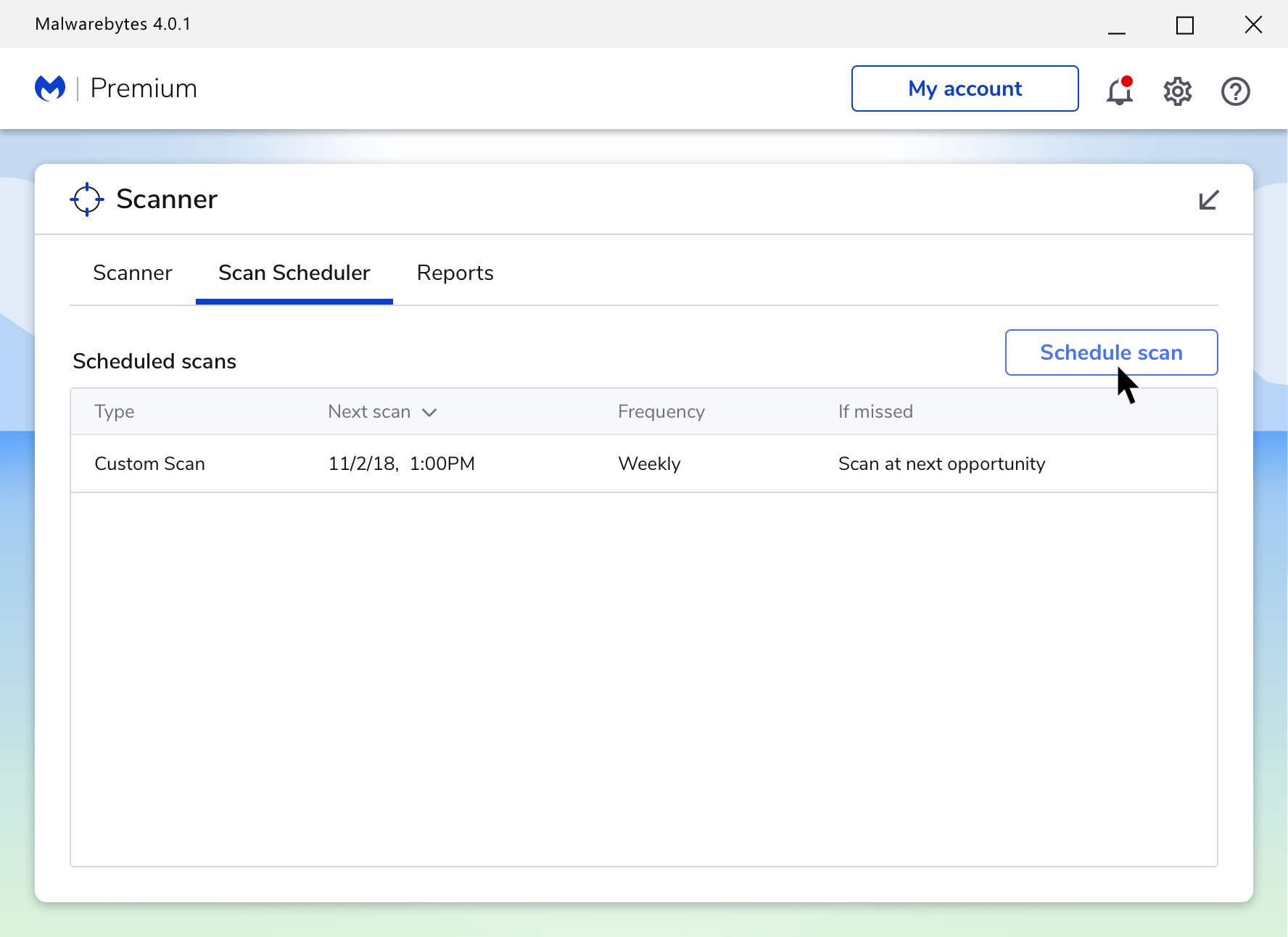Open My account
Screen dimensions: 1288x937
point(965,88)
